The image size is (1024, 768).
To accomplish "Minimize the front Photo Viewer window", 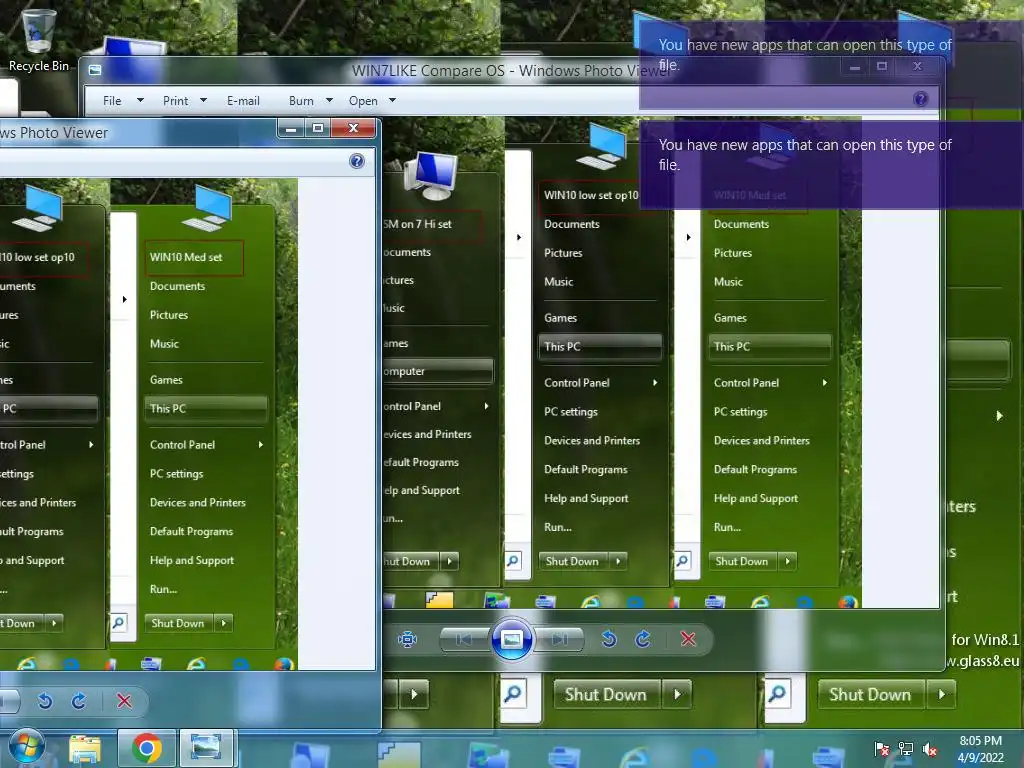I will pos(291,128).
